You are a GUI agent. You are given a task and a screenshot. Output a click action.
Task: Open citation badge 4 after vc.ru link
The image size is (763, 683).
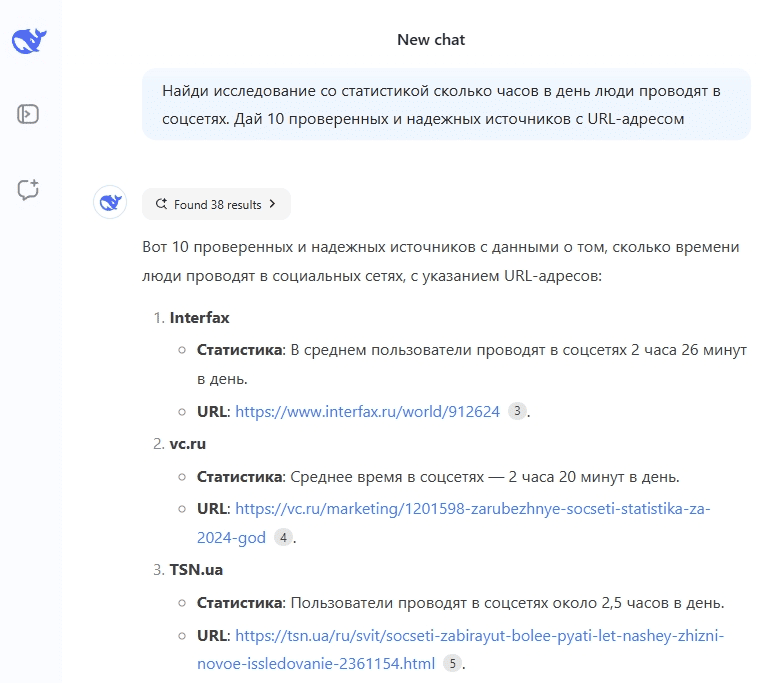pos(284,538)
